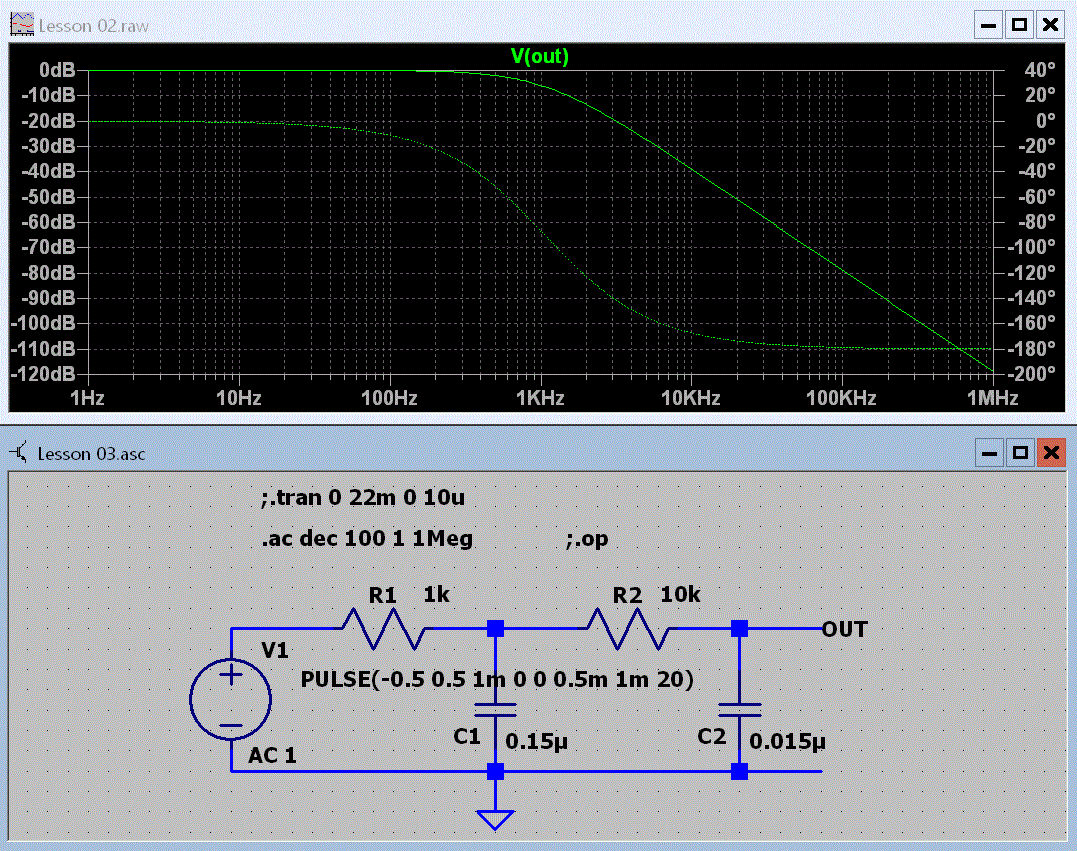Click the 10k resistor value
The height and width of the screenshot is (851, 1077).
coord(680,595)
